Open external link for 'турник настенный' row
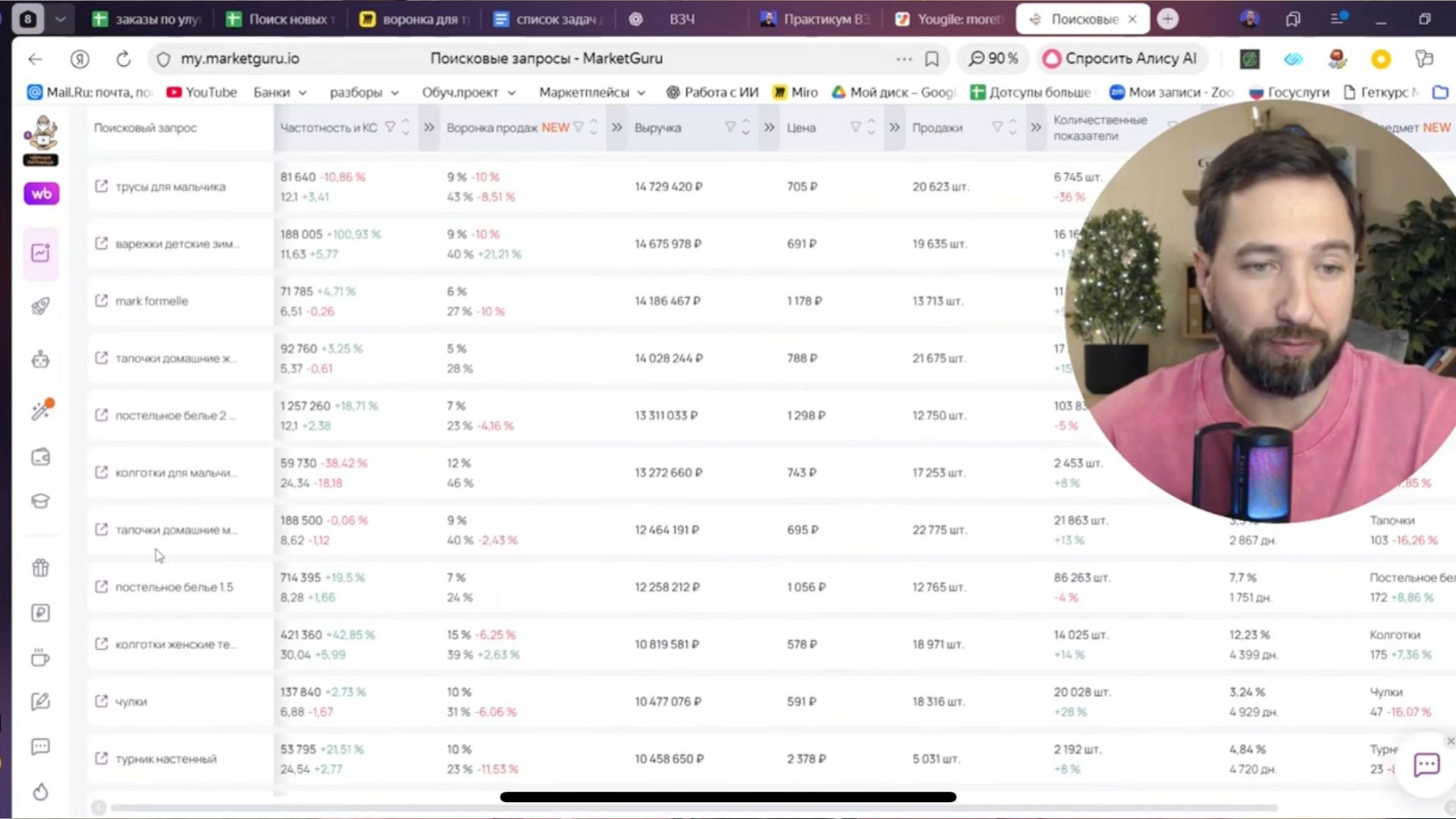 point(101,758)
